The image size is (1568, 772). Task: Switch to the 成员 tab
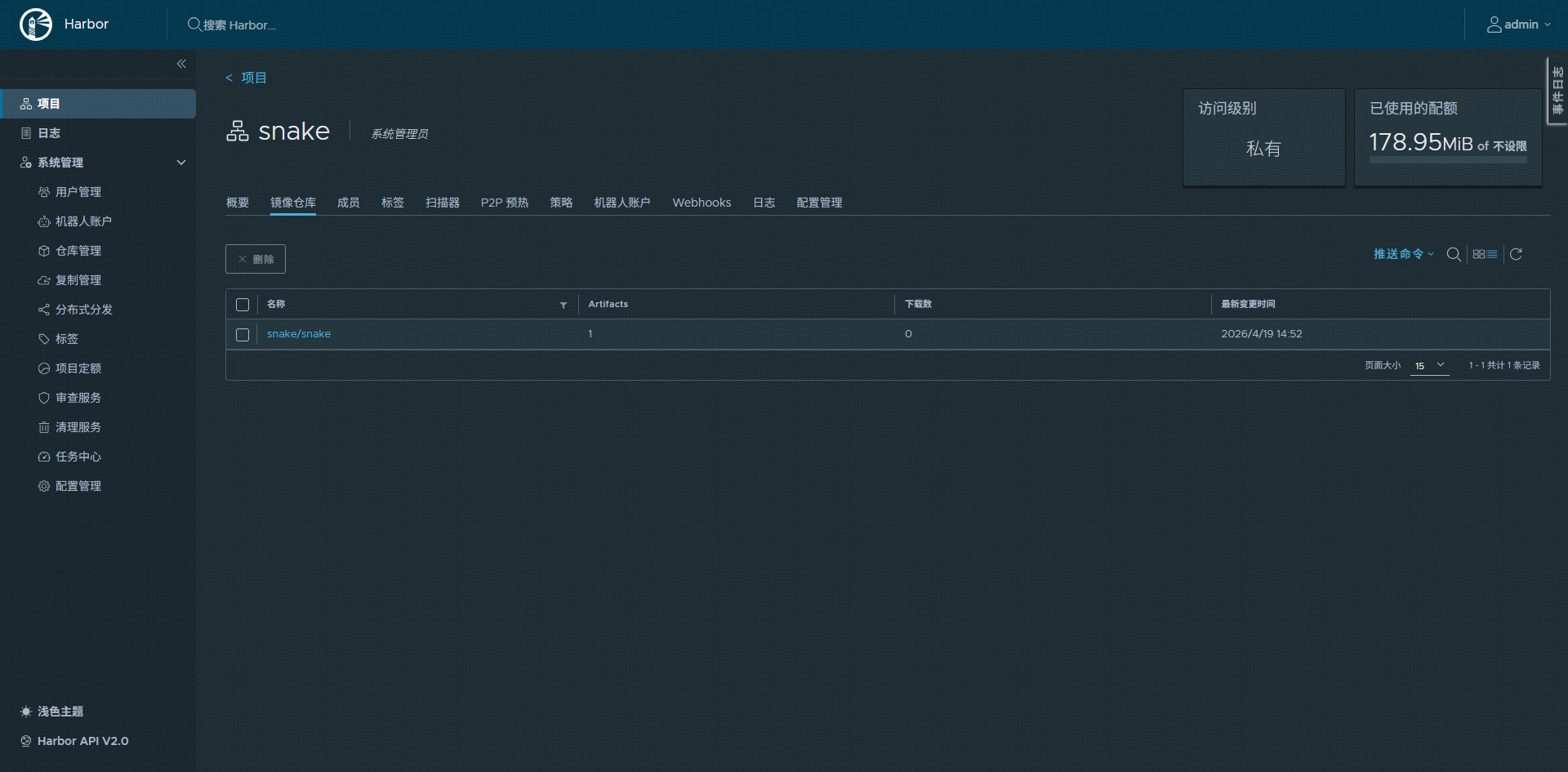tap(349, 203)
